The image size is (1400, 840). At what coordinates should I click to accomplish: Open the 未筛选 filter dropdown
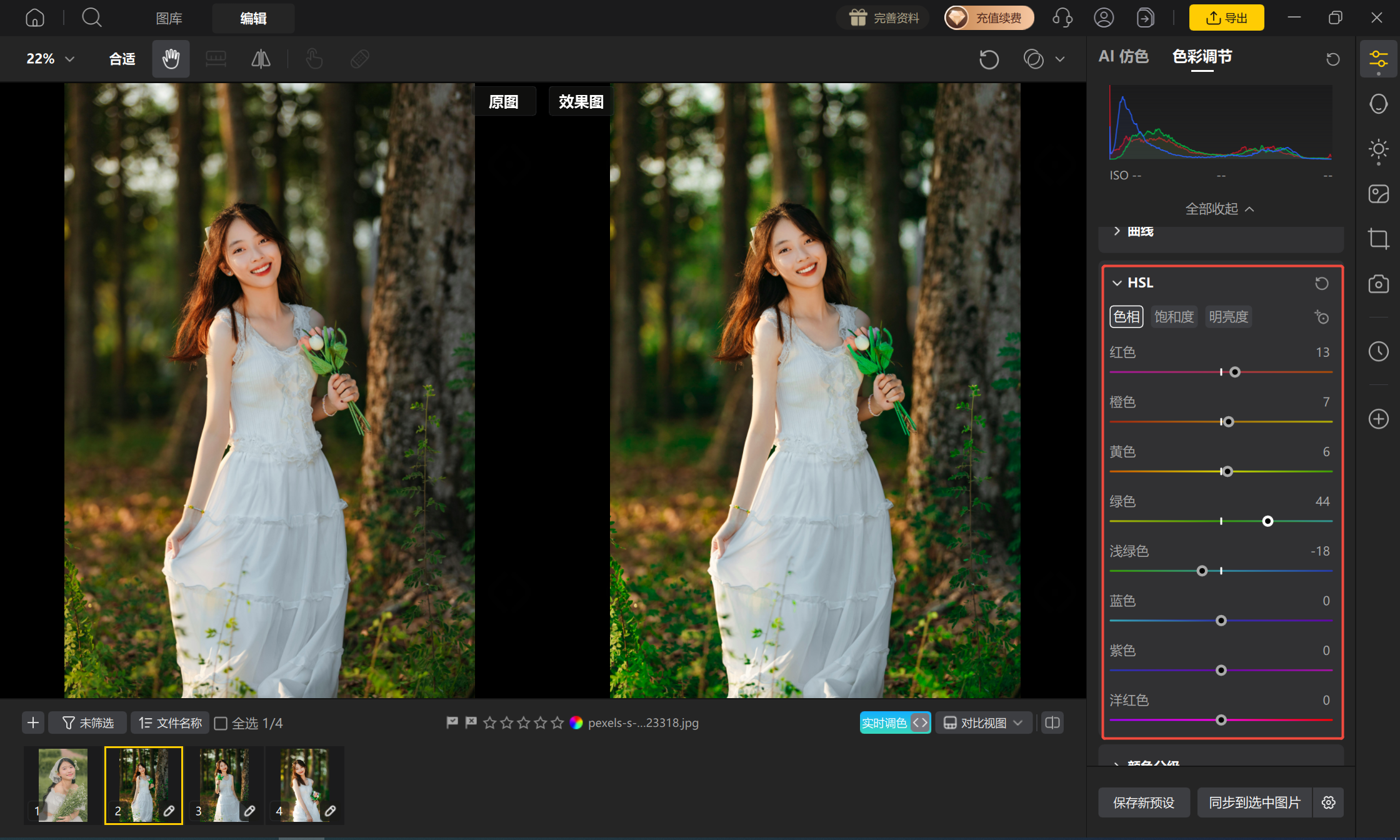point(87,723)
